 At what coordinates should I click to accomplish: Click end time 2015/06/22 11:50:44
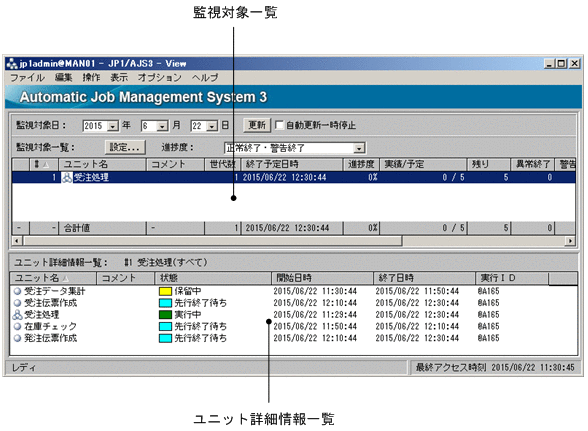tap(417, 291)
